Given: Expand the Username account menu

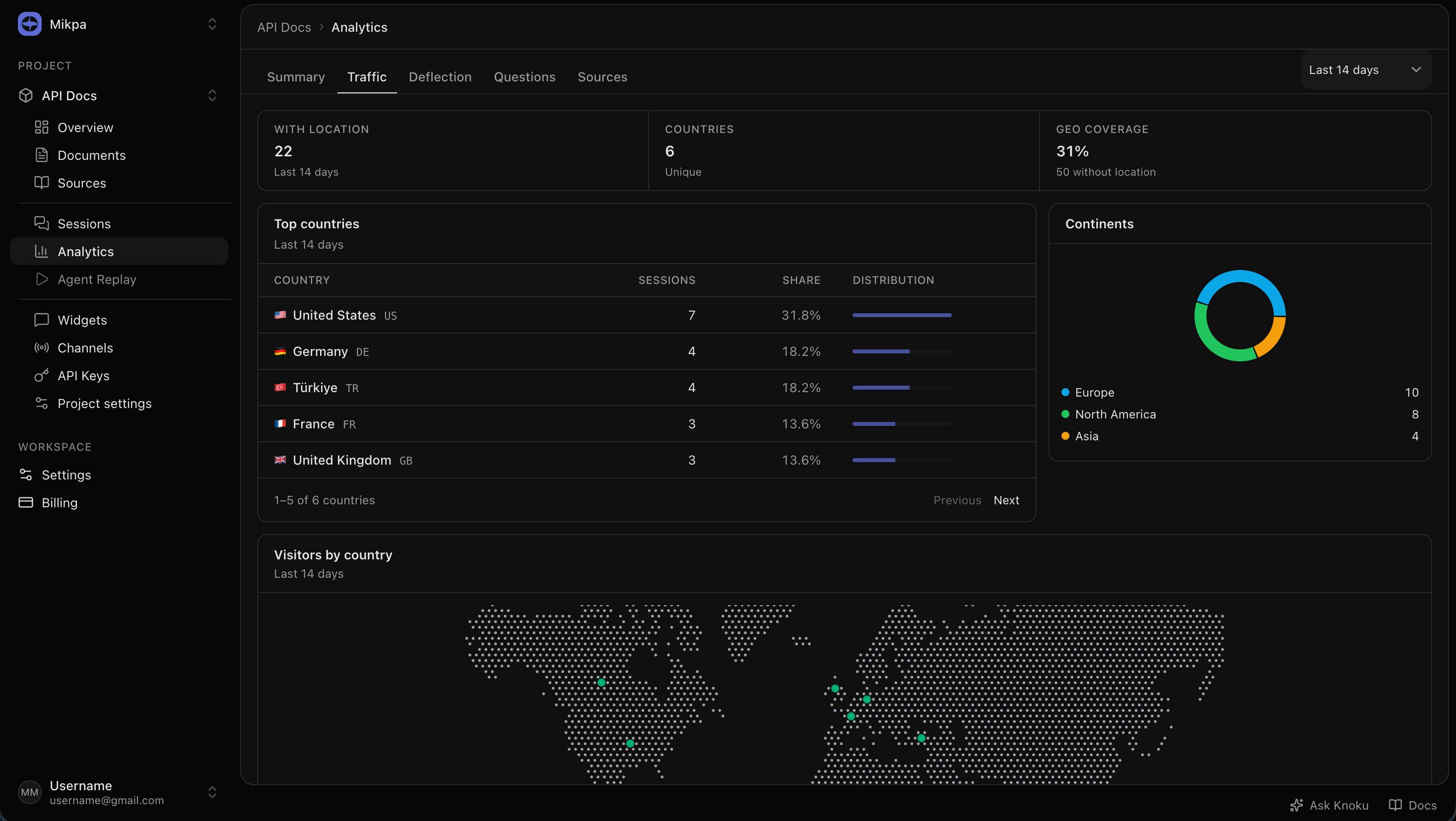Looking at the screenshot, I should coord(212,792).
